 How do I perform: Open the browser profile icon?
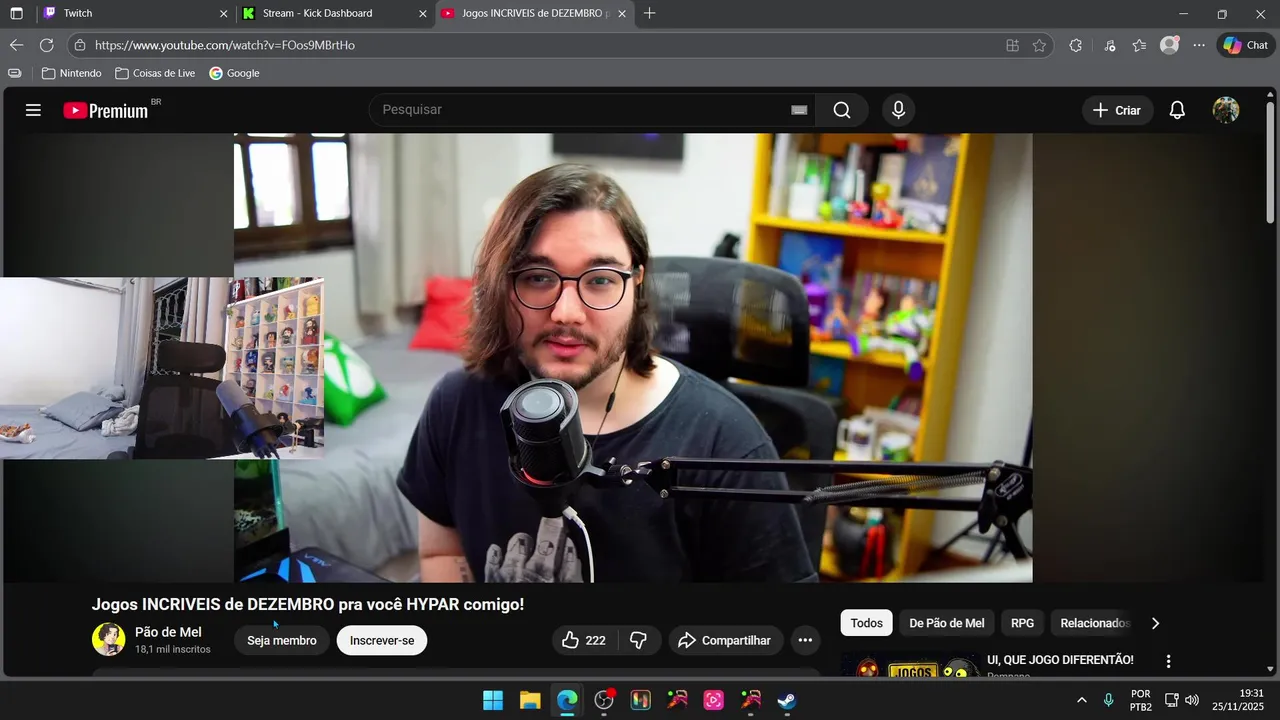pos(1169,45)
